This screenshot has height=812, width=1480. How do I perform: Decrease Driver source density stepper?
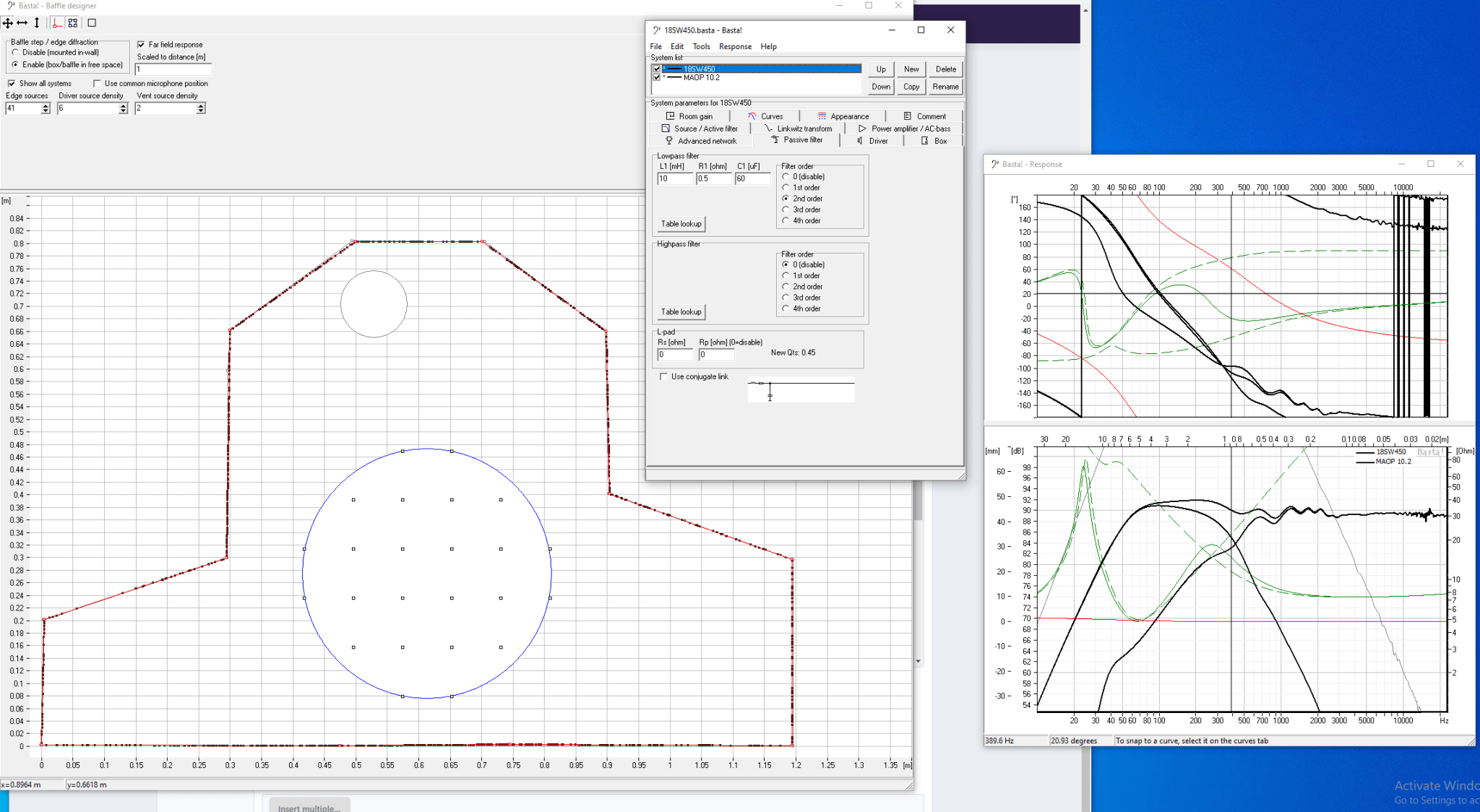tap(123, 111)
